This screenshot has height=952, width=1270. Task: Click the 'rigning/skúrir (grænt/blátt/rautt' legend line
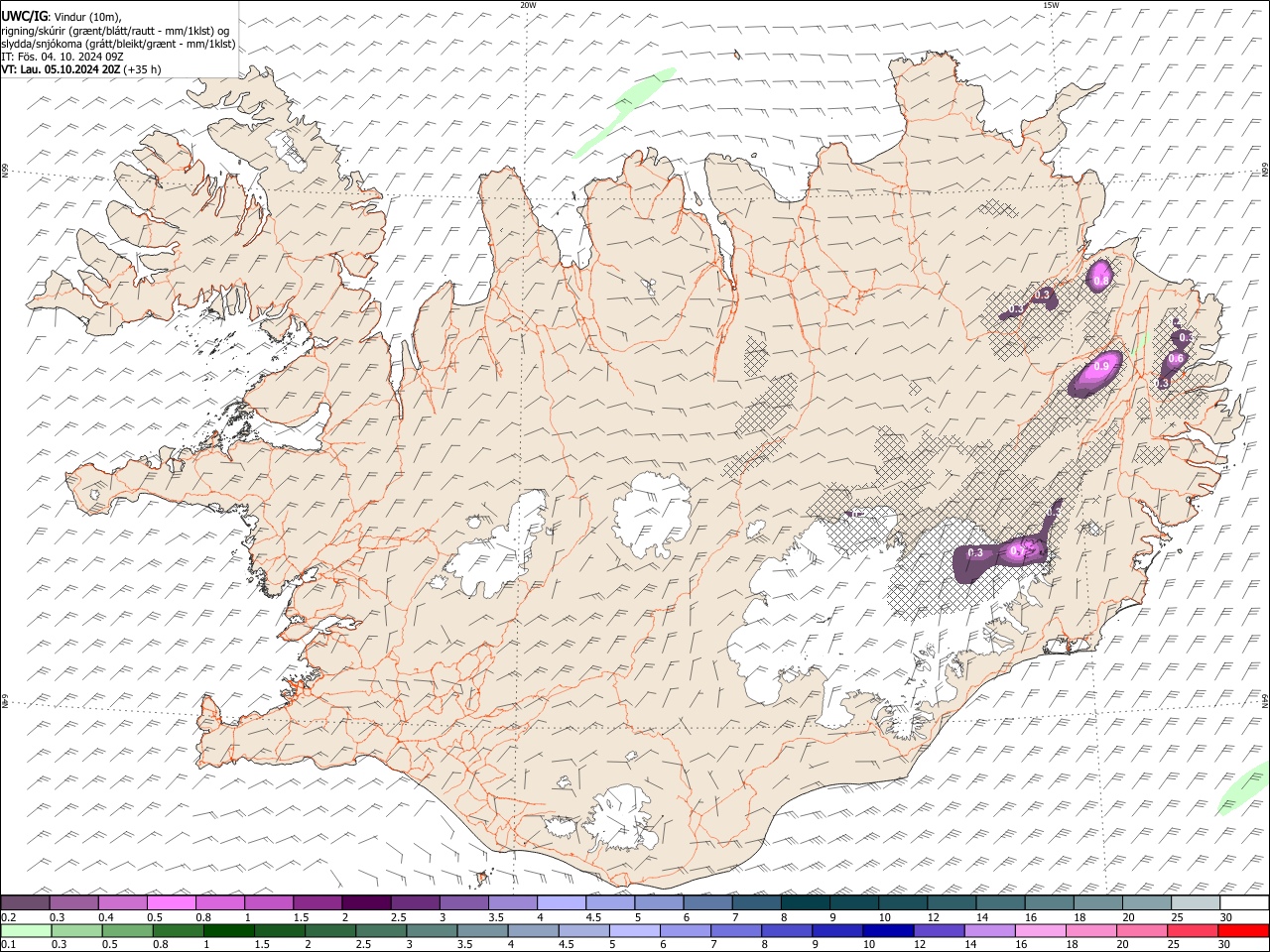[x=115, y=31]
